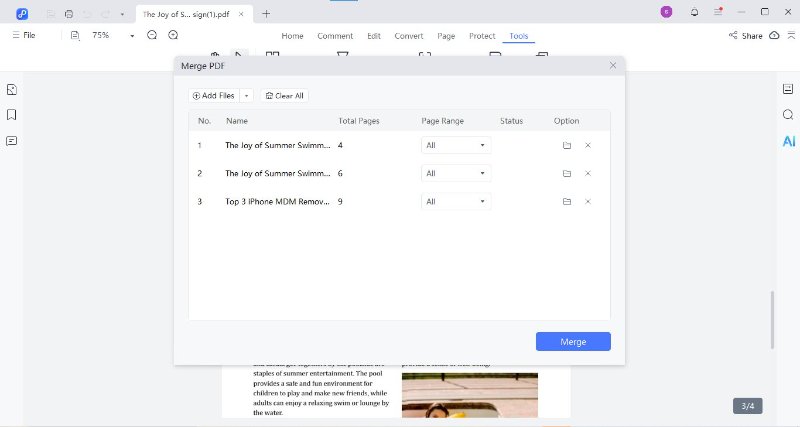This screenshot has height=427, width=800.
Task: Open the bookmarks panel icon
Action: point(12,115)
